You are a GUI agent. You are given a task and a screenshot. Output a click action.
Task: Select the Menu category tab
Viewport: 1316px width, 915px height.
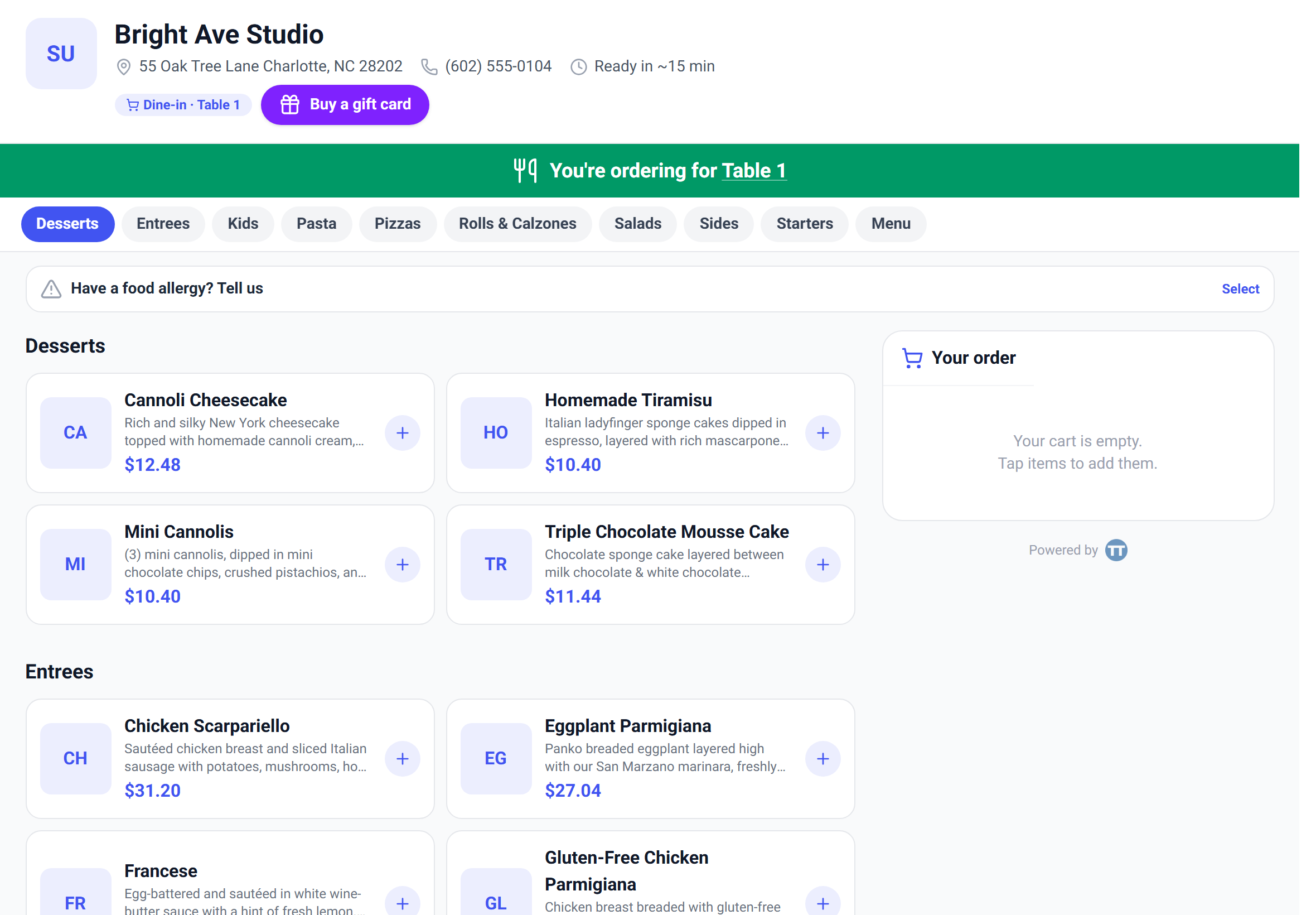(891, 224)
